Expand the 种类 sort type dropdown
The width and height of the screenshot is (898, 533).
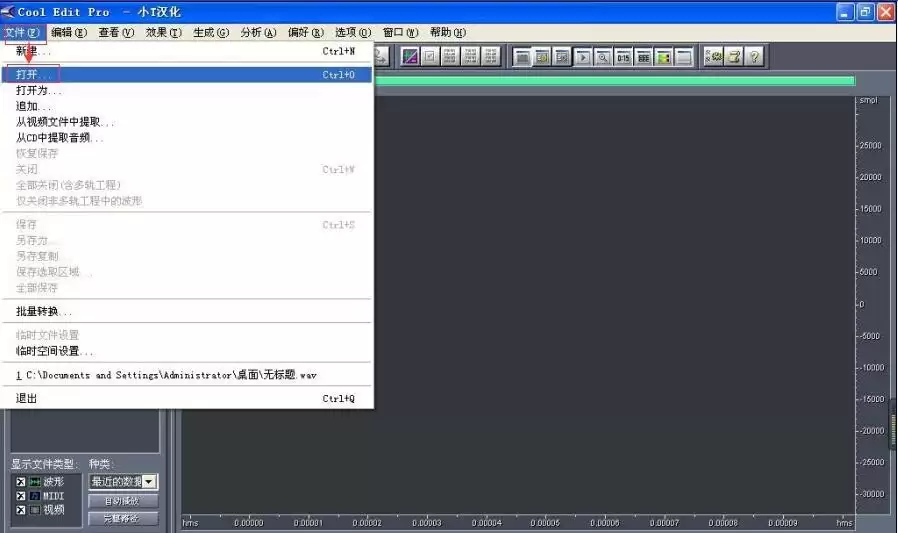tap(149, 481)
